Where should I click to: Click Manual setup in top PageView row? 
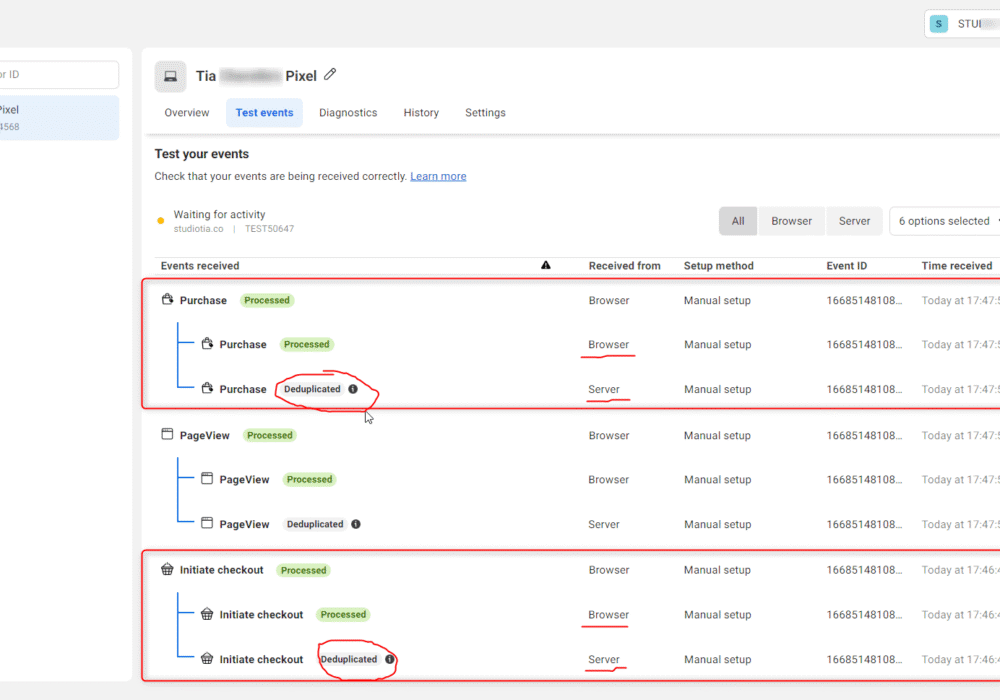(717, 435)
